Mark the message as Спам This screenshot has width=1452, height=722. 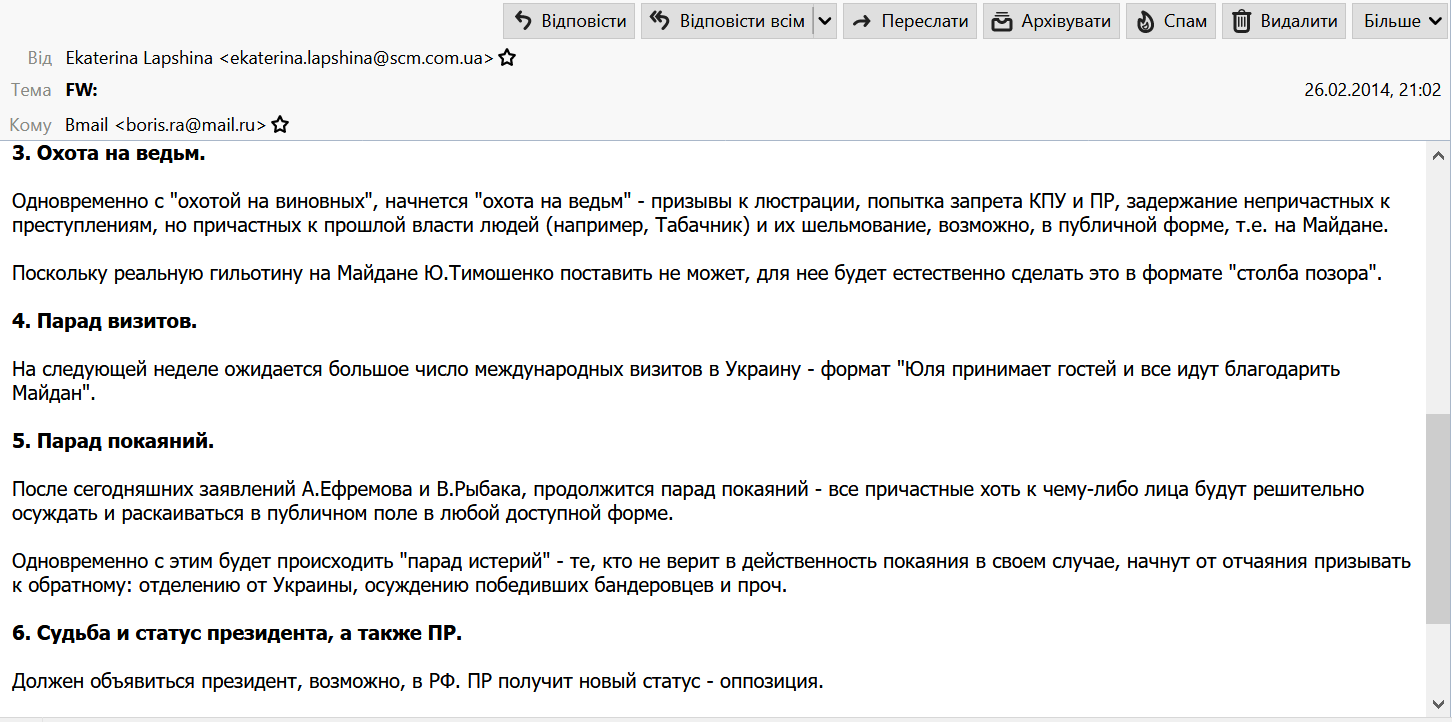pos(1171,21)
